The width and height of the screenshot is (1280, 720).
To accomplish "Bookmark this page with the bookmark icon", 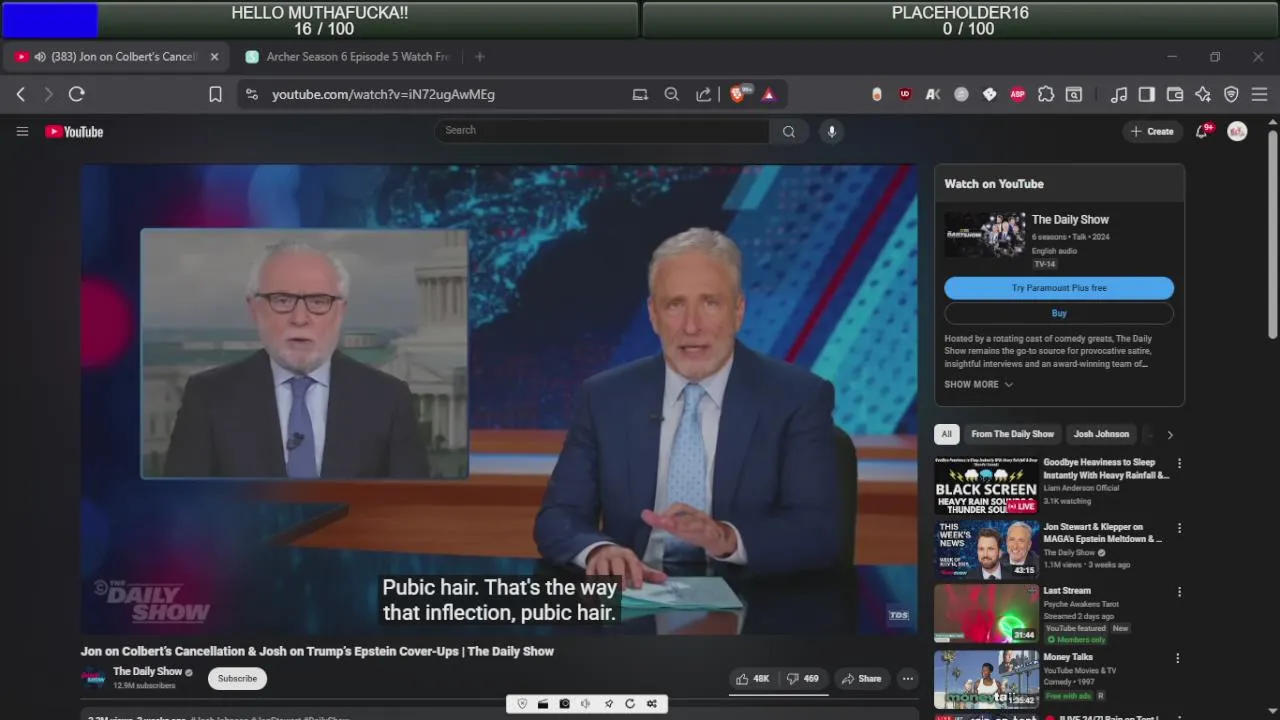I will coord(215,94).
